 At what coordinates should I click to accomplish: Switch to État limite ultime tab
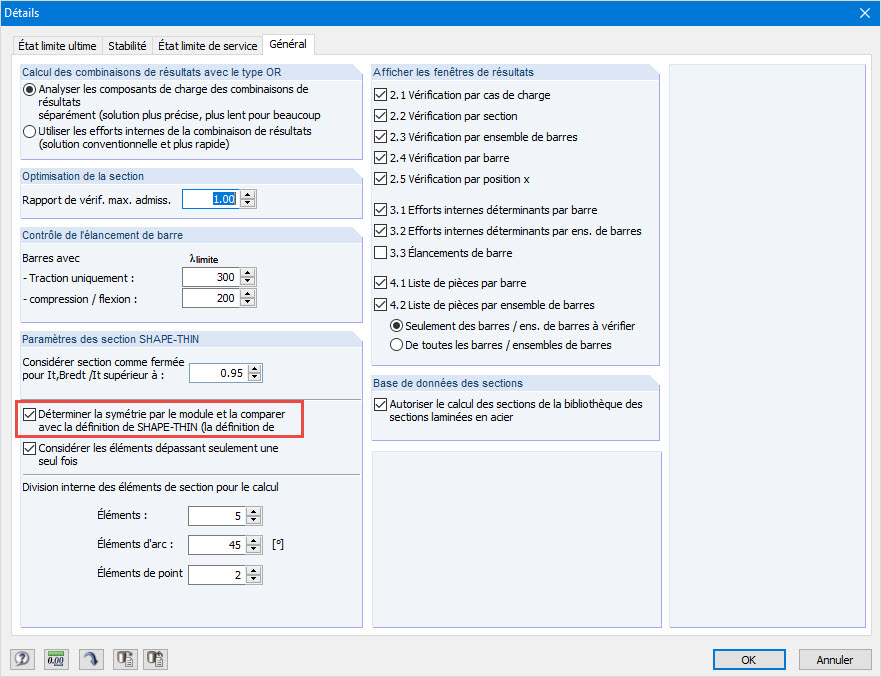[57, 46]
